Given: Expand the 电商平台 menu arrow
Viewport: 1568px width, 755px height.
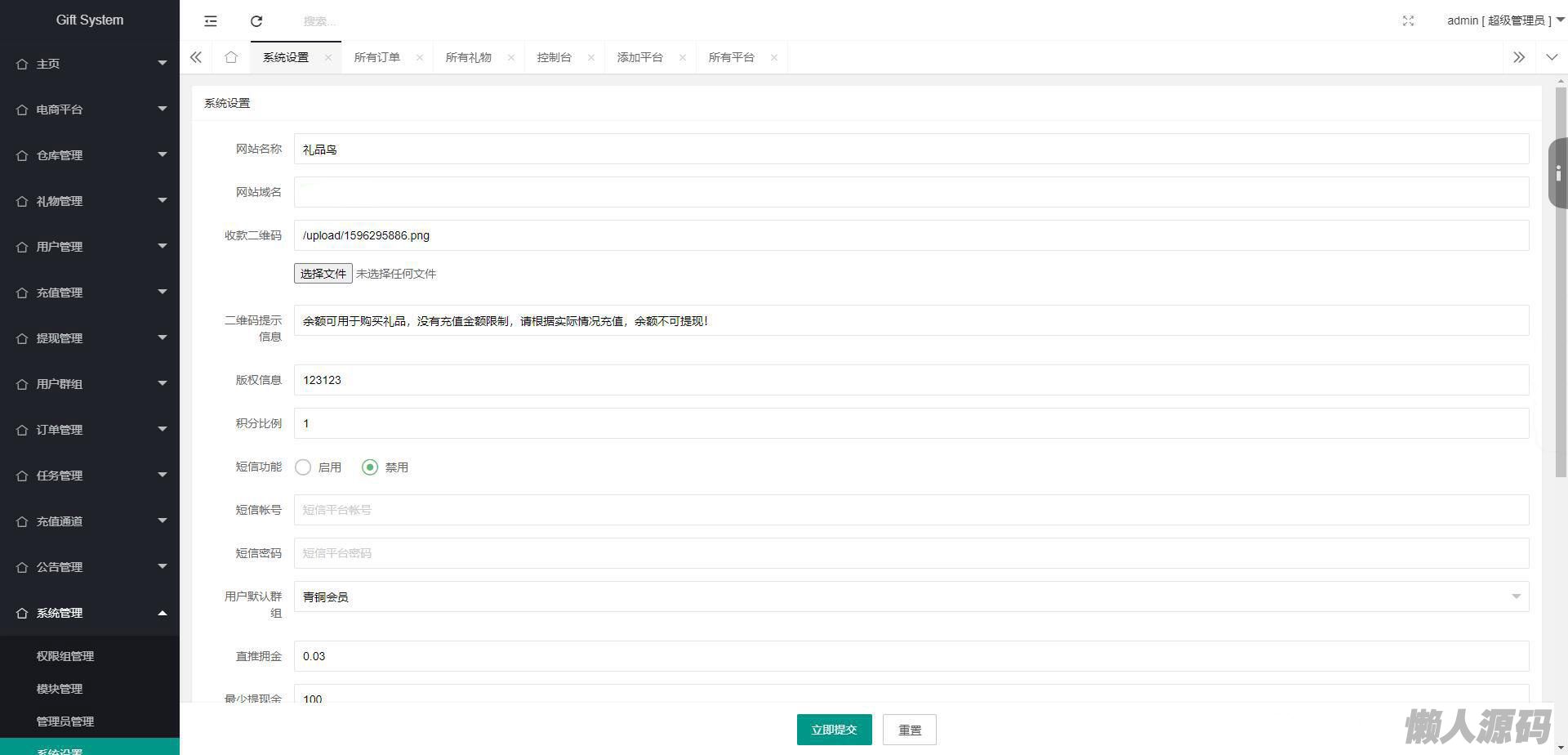Looking at the screenshot, I should (x=163, y=109).
